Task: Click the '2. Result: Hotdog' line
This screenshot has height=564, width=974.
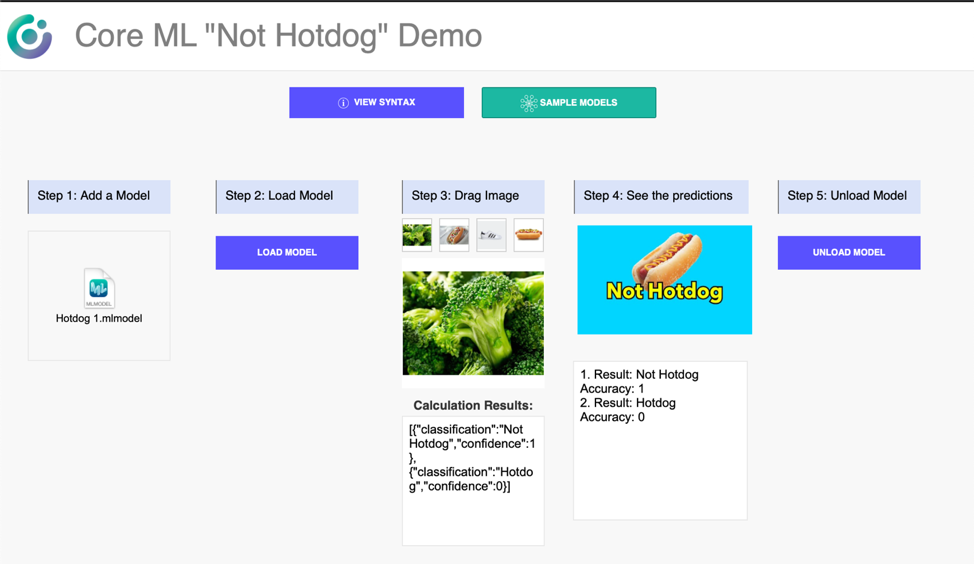Action: point(628,403)
